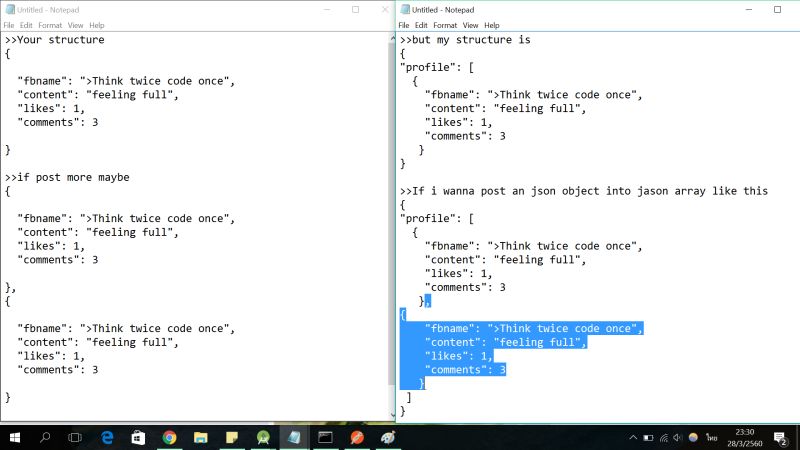The width and height of the screenshot is (800, 450).
Task: Click line '>>If i wanna post an json object'
Action: point(584,191)
